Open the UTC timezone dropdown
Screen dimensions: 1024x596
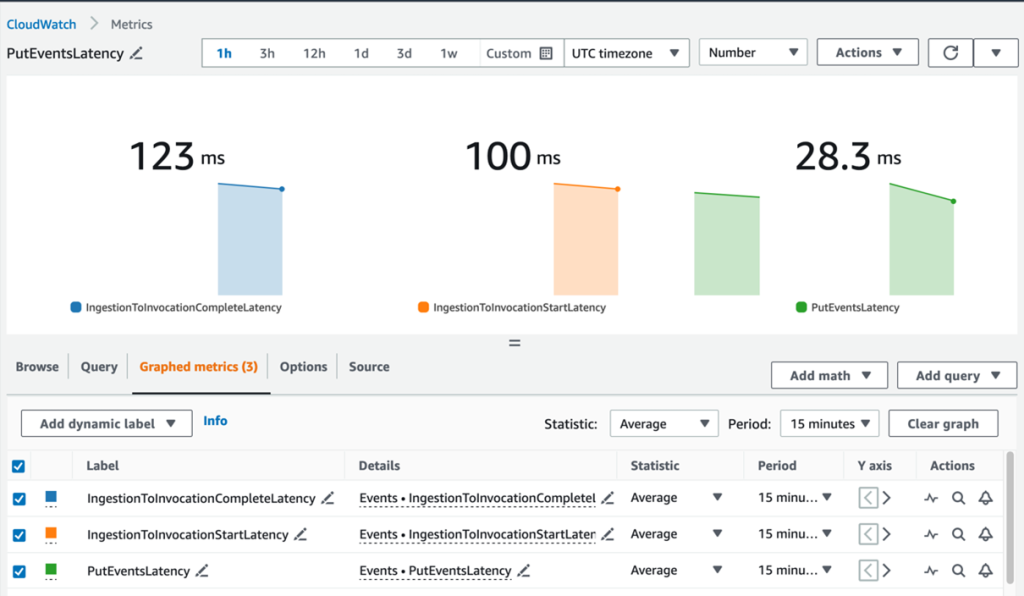(626, 53)
